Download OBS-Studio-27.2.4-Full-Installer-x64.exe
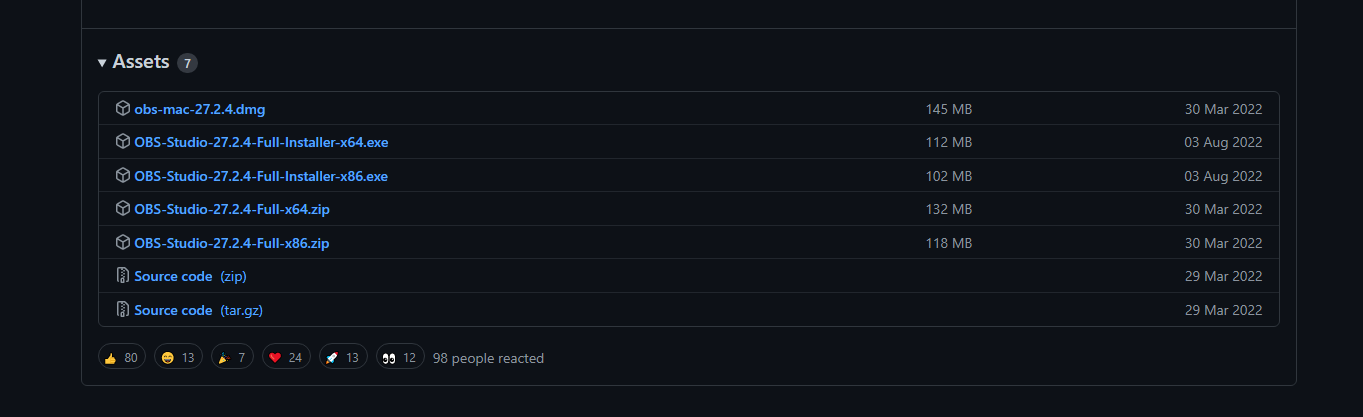Screen dimensions: 1363x417 pos(261,142)
